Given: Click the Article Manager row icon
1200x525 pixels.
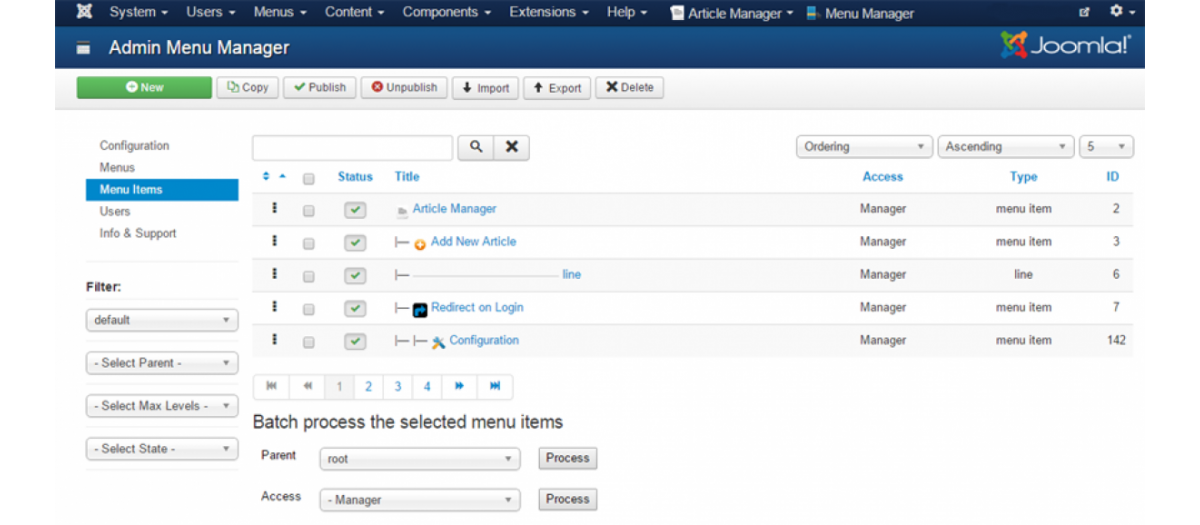Looking at the screenshot, I should [x=402, y=211].
